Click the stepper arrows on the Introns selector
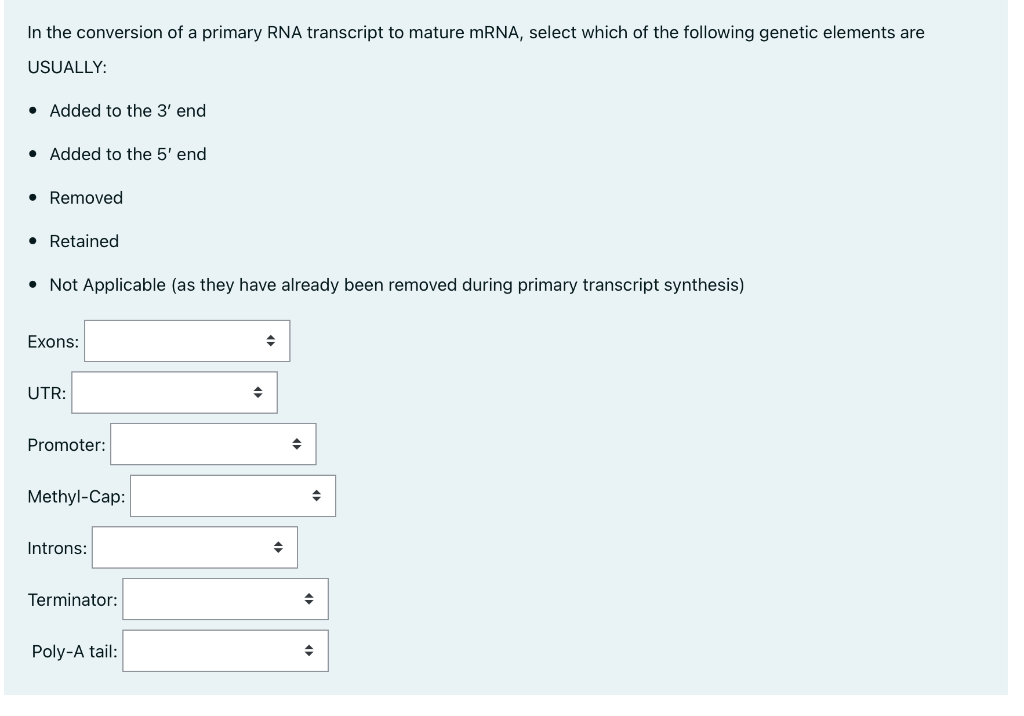Viewport: 1024px width, 716px height. point(278,547)
